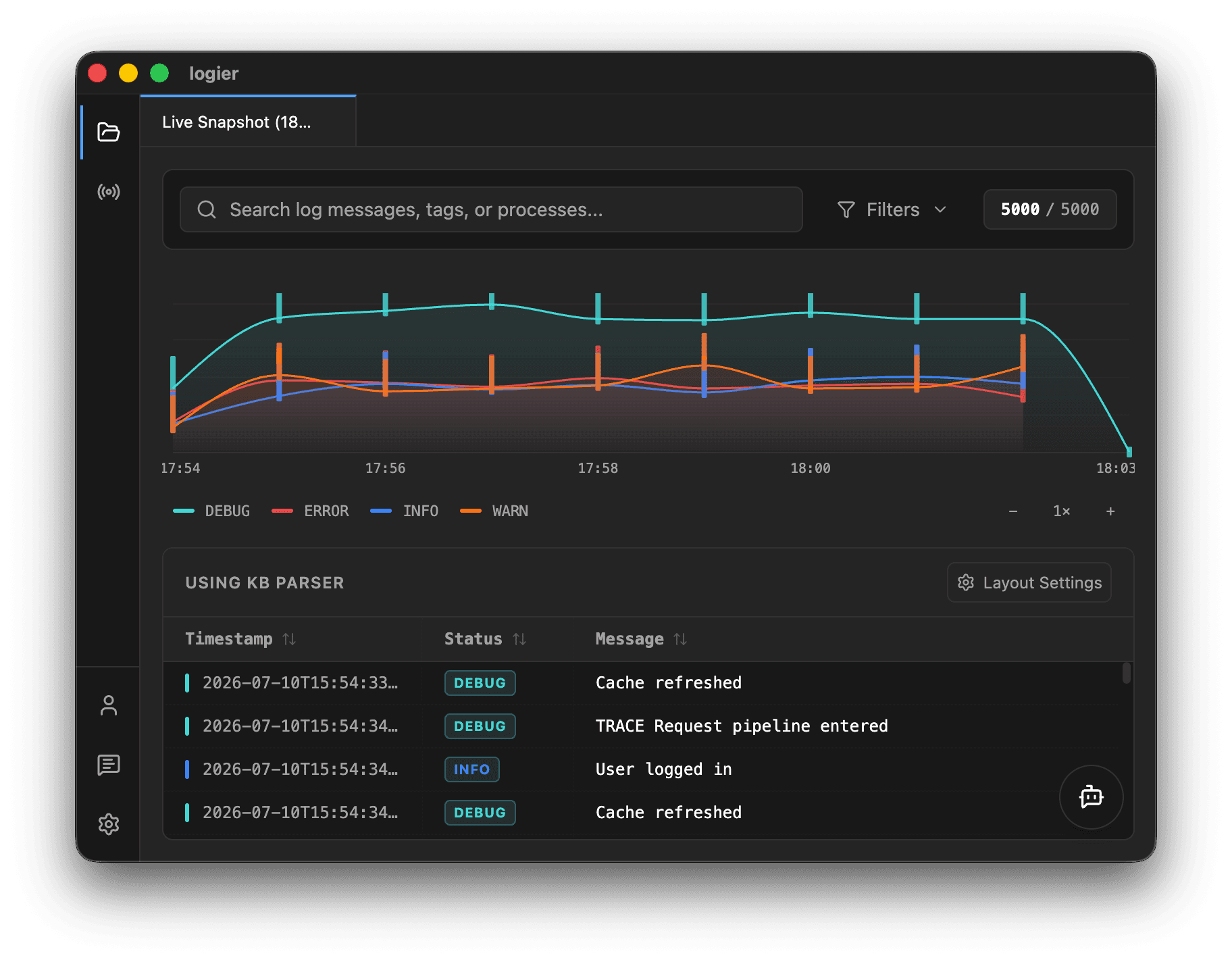Sort by Timestamp column arrows

click(x=289, y=639)
